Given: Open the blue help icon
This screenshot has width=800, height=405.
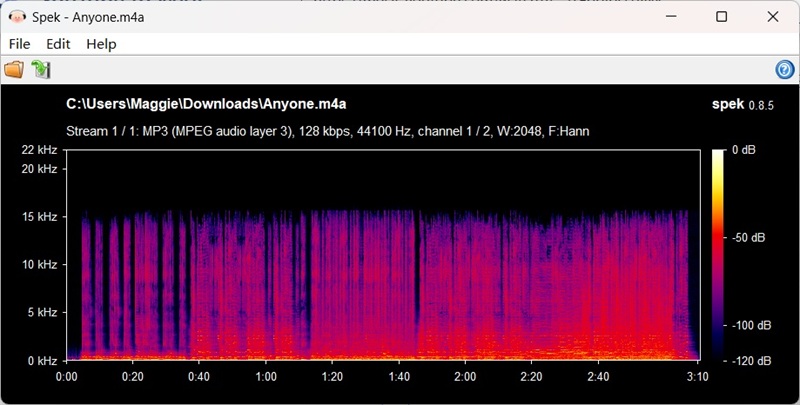Looking at the screenshot, I should tap(785, 69).
